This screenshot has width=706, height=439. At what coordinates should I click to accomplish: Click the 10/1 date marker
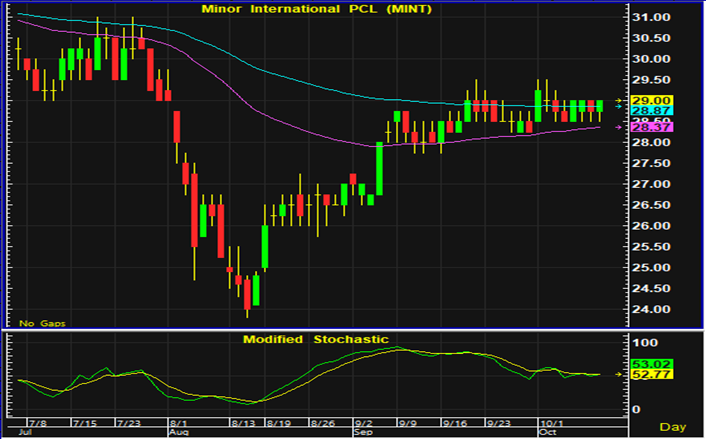(x=552, y=424)
